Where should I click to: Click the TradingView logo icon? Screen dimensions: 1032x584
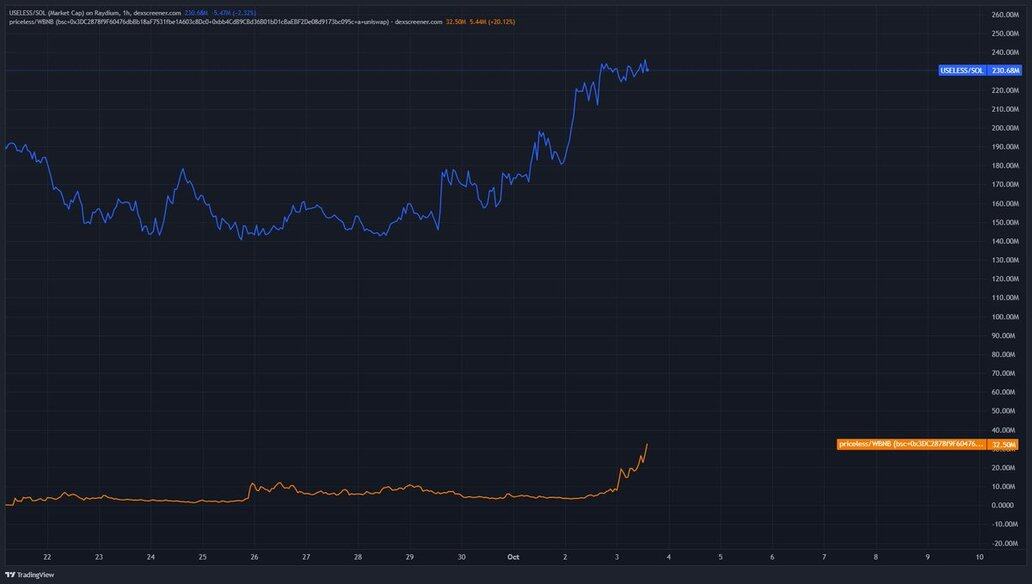pyautogui.click(x=10, y=575)
